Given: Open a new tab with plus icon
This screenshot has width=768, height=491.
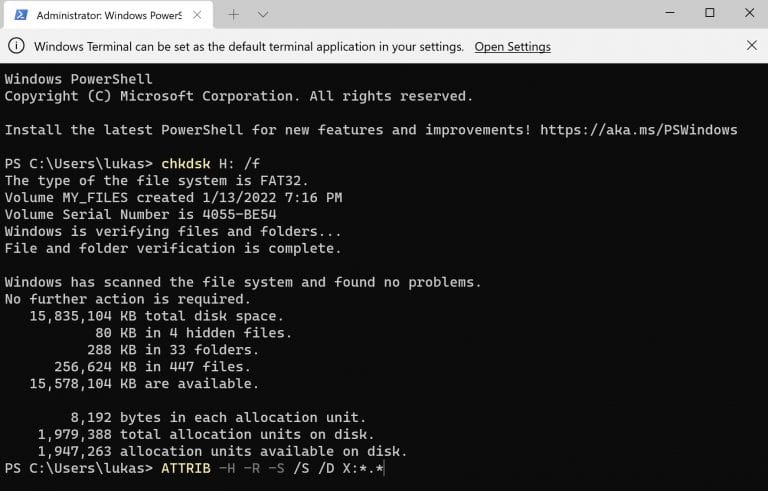Looking at the screenshot, I should 234,15.
